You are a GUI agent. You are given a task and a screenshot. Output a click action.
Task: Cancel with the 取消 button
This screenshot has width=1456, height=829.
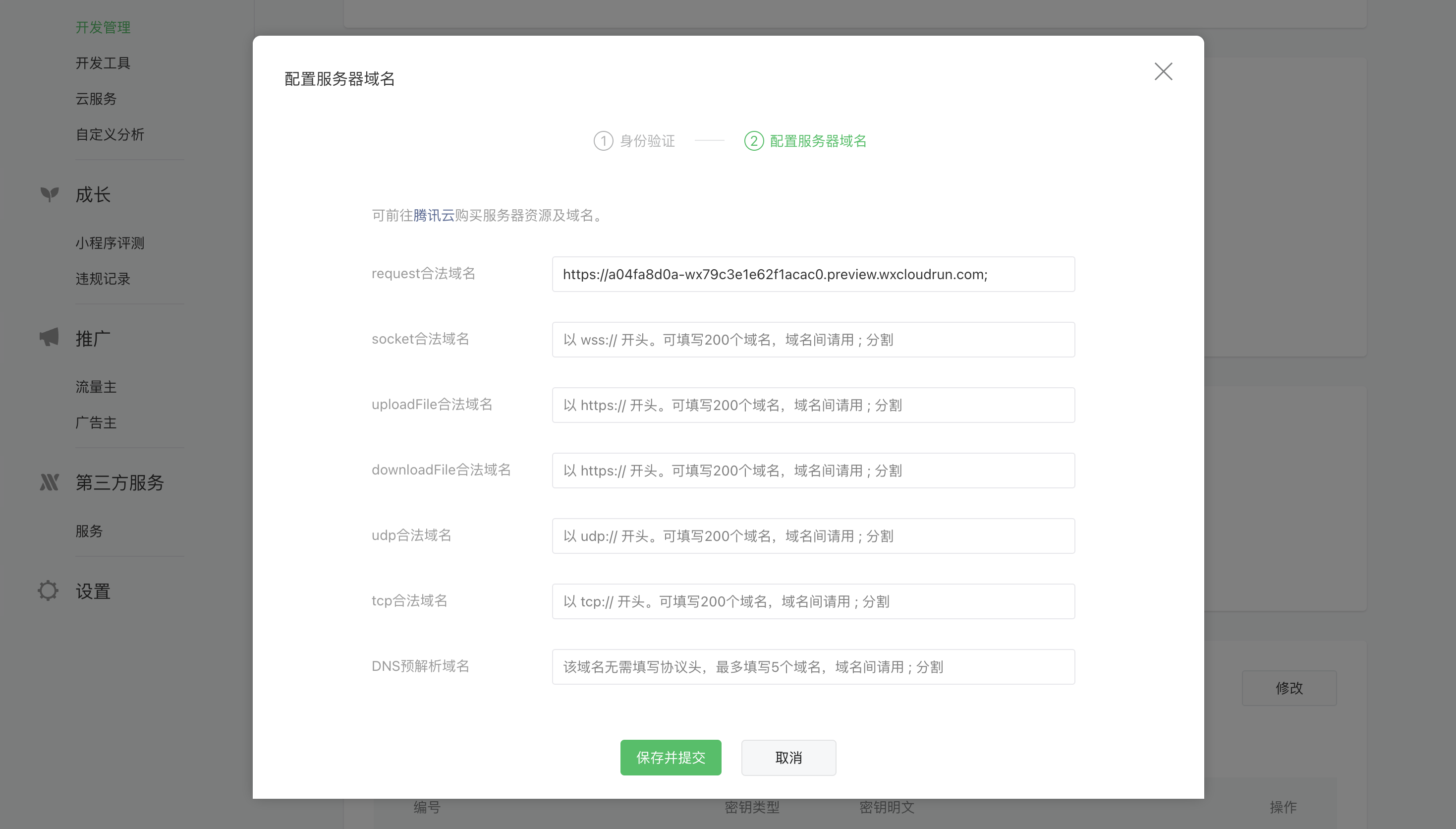(788, 757)
